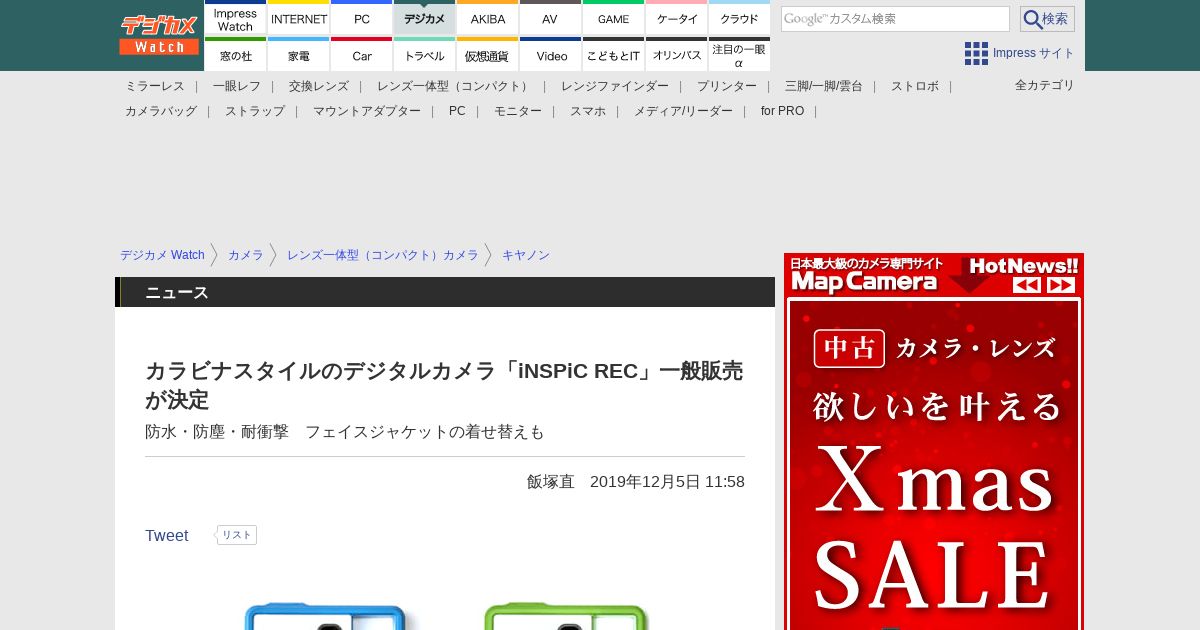This screenshot has width=1200, height=630.
Task: Click the green iNSPiC REC camera image
Action: coord(566,616)
